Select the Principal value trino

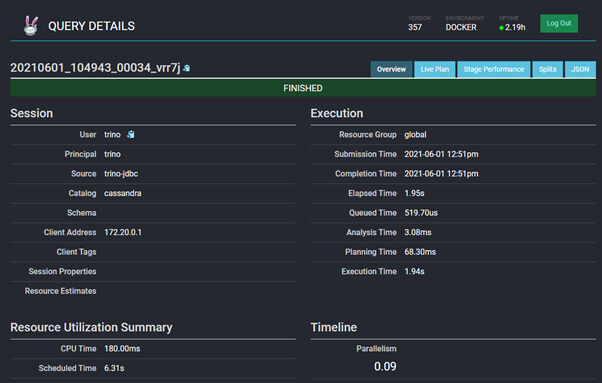(112, 154)
